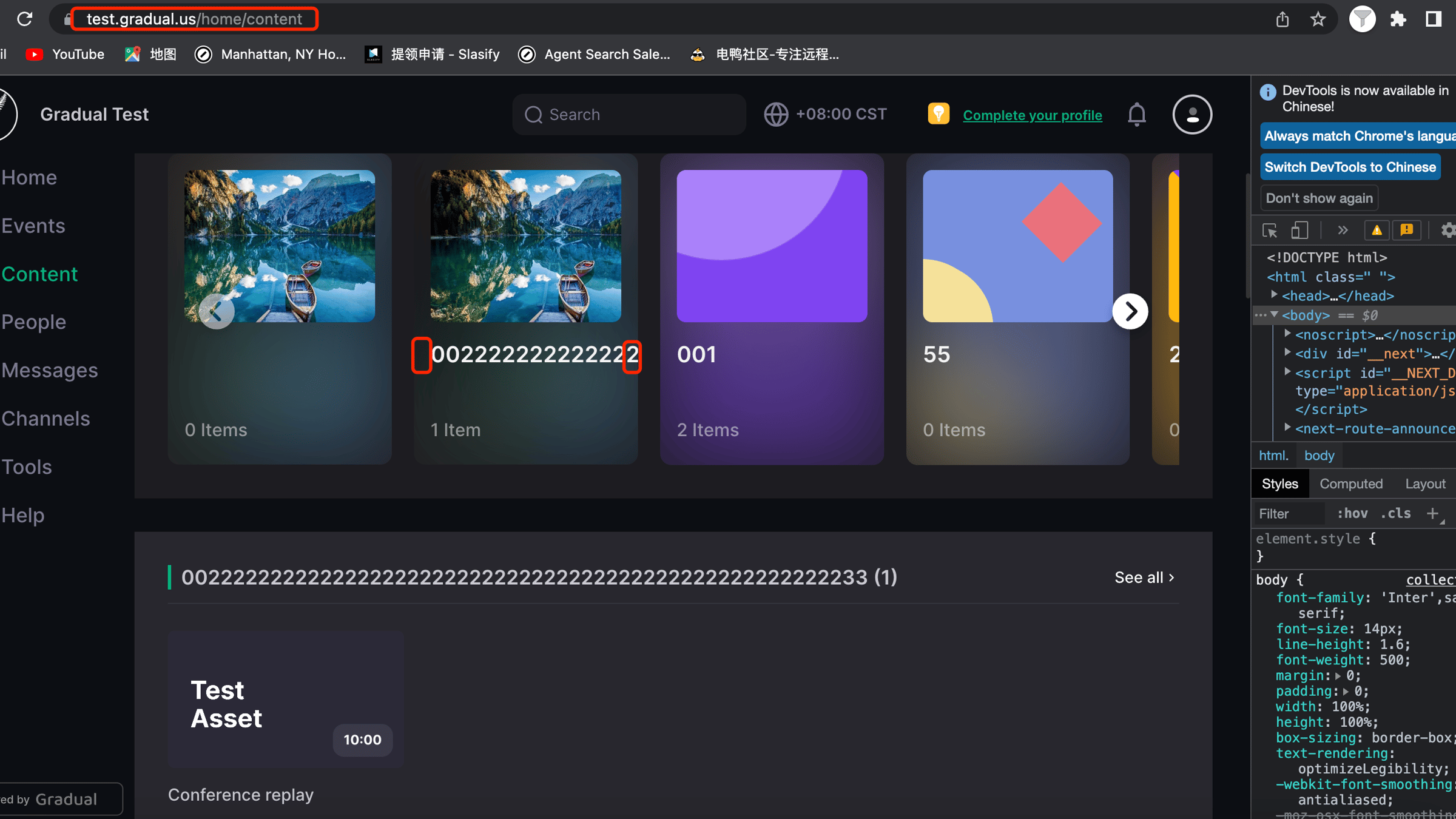Click the Search bar icon
Viewport: 1456px width, 819px height.
pos(534,113)
